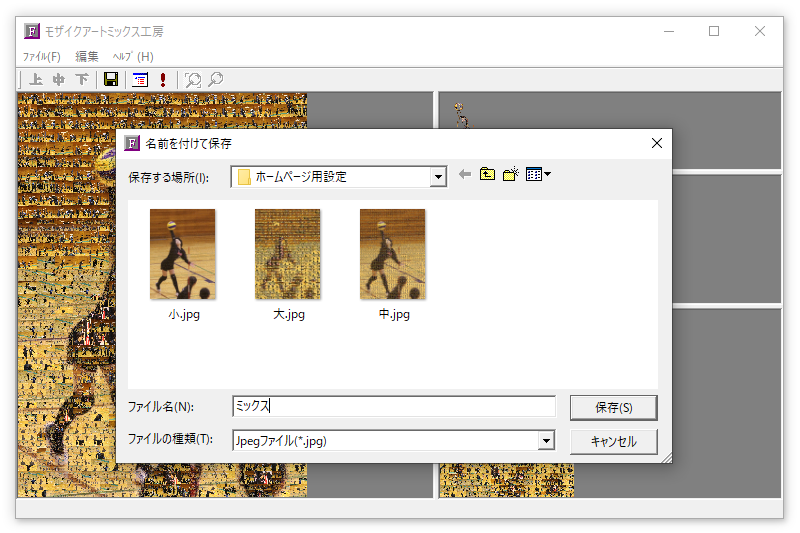Click the app icon in main title bar
The image size is (800, 533).
[32, 31]
